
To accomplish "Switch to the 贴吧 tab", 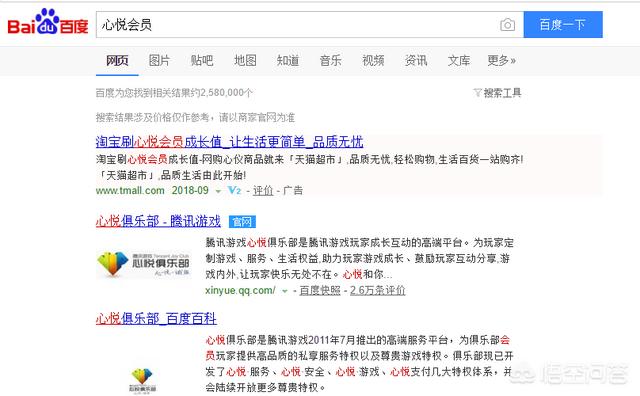I will click(x=202, y=60).
